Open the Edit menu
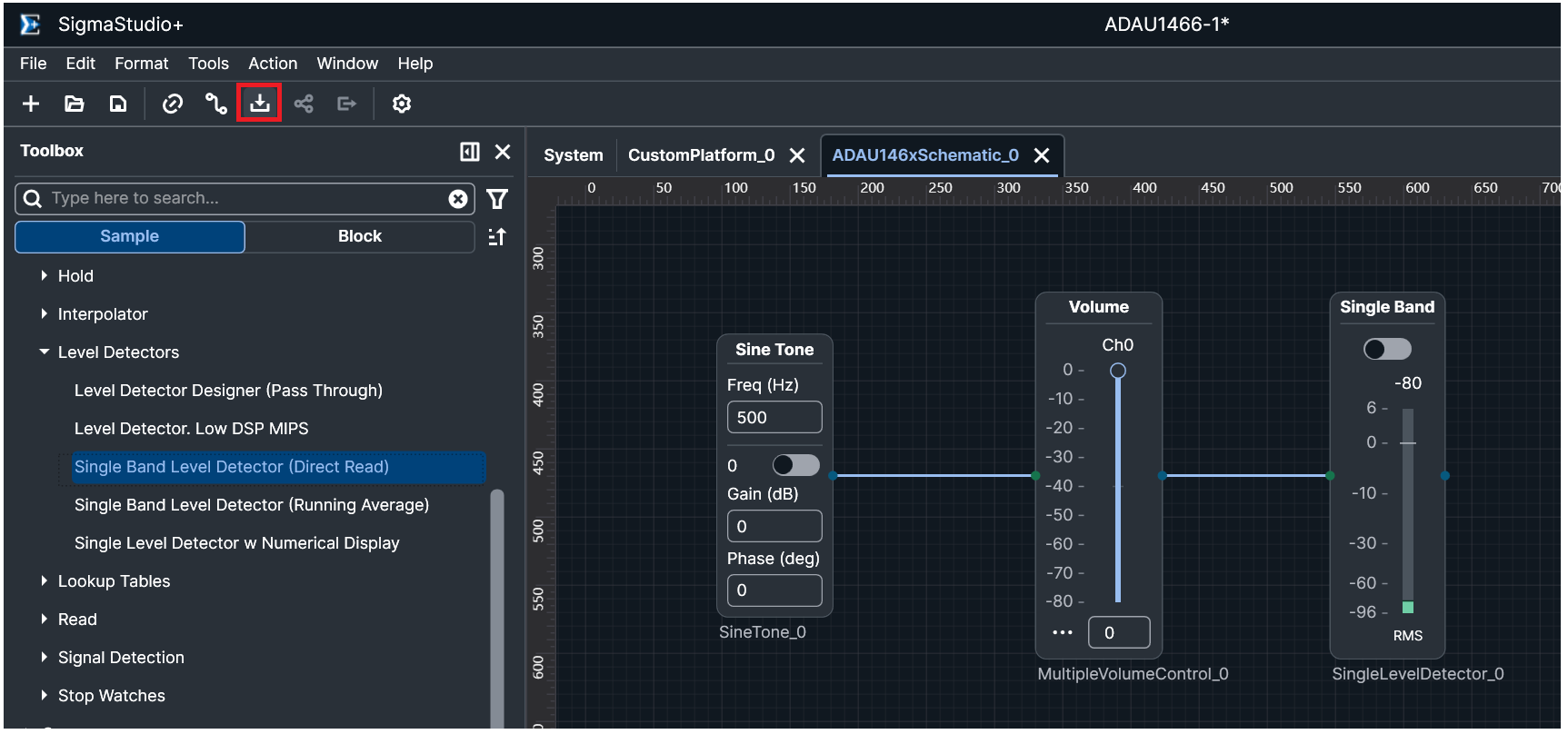 coord(81,64)
